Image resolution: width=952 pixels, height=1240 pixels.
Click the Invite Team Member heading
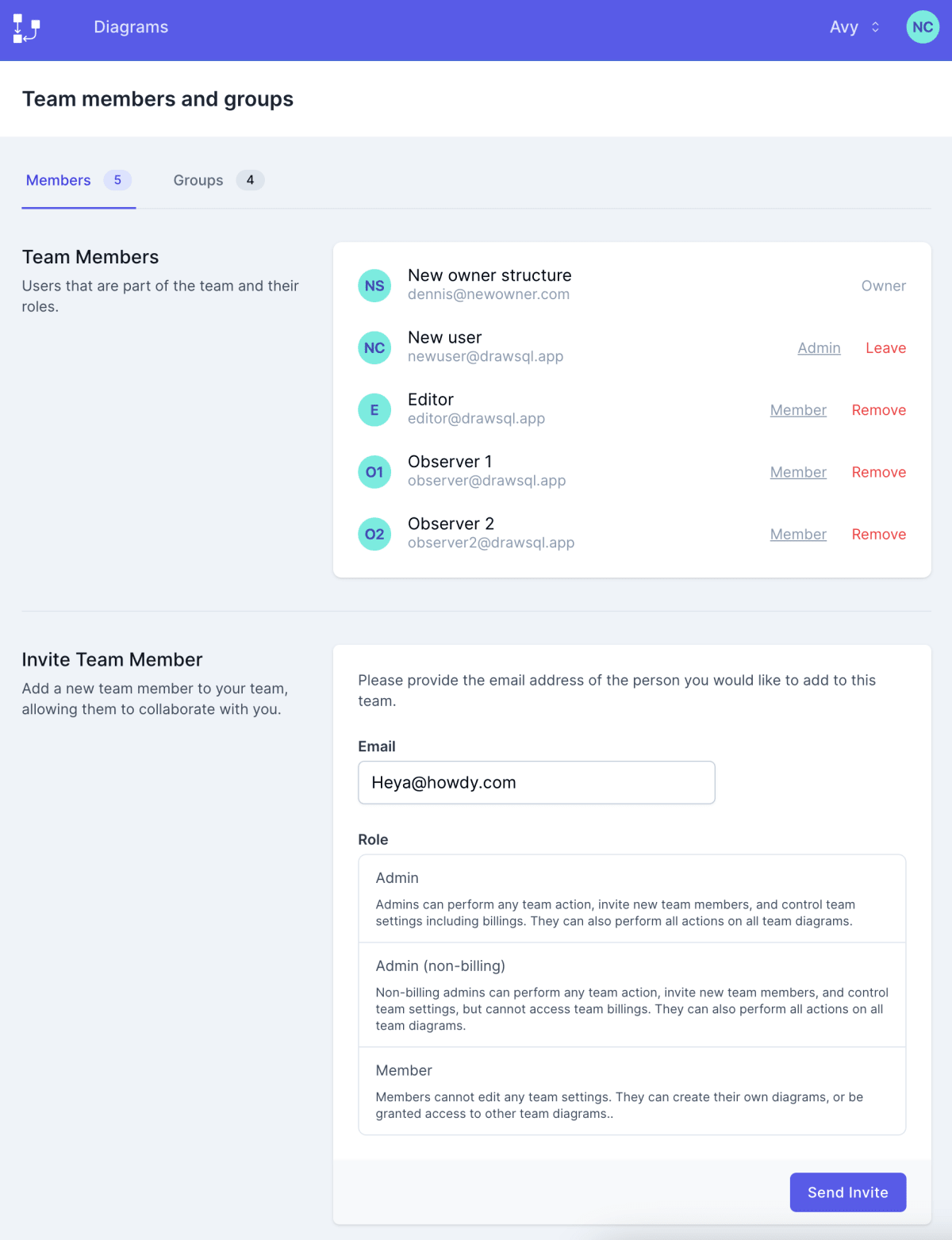[x=112, y=659]
